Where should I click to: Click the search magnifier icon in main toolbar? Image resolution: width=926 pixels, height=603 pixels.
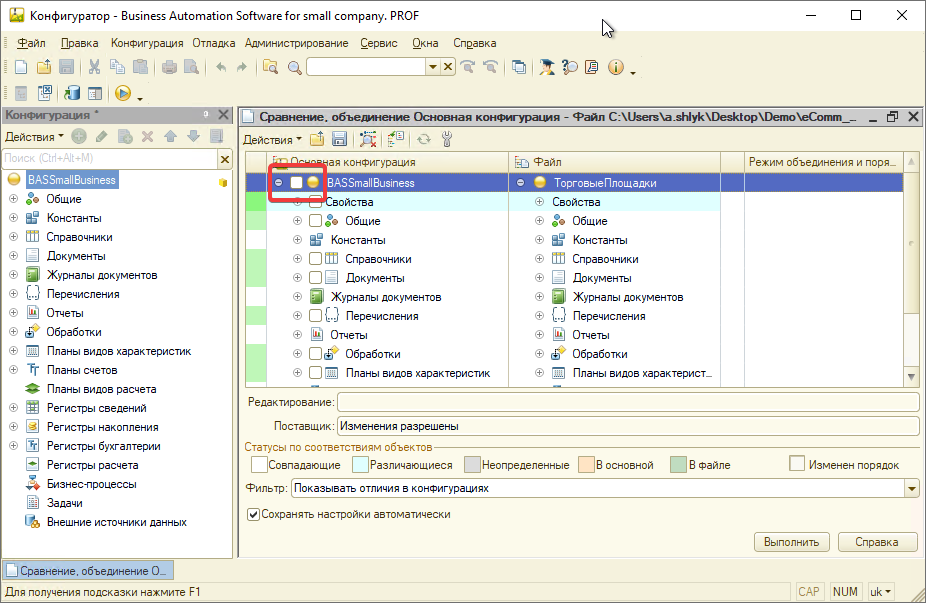pyautogui.click(x=294, y=67)
